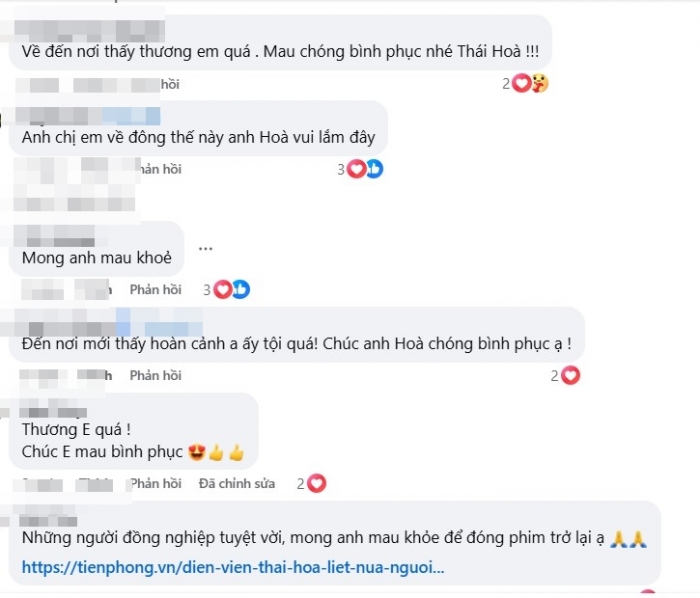Click 'Phản hồi' under 'Thương E quá' comment
The height and width of the screenshot is (598, 700).
click(155, 483)
